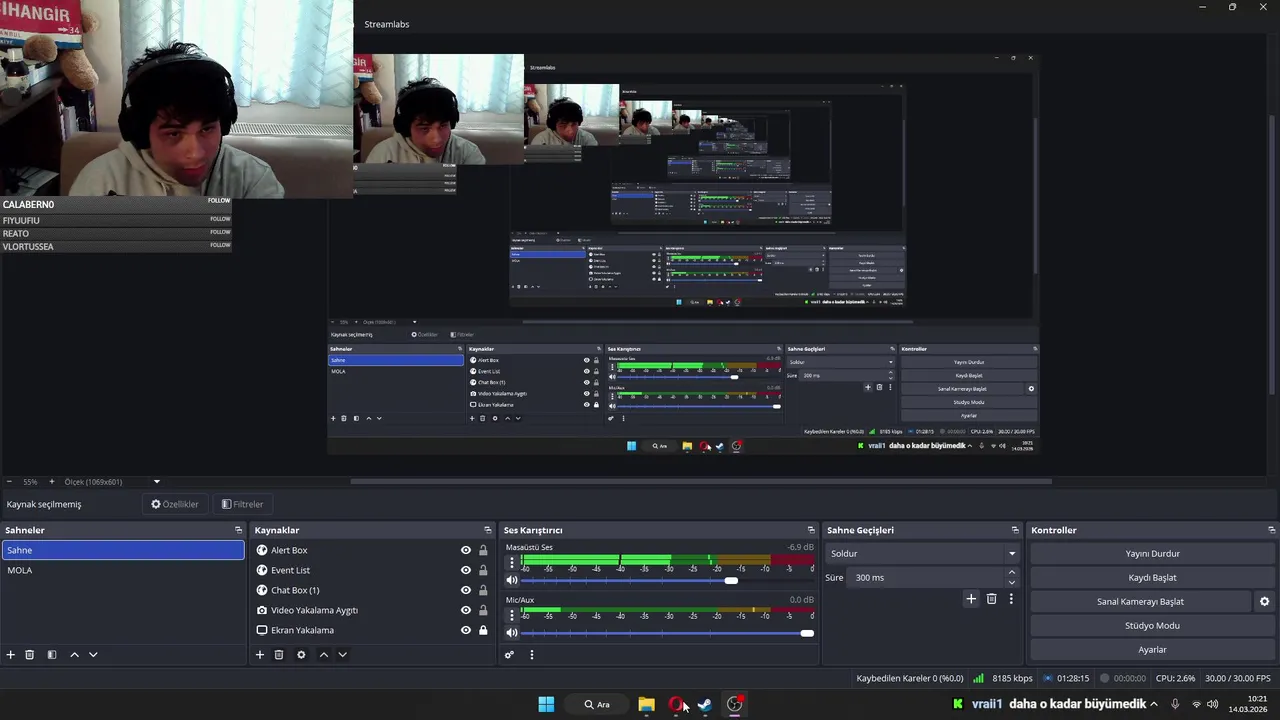The image size is (1280, 720).
Task: Select Video Yakalama Aygıtı source row
Action: click(373, 610)
